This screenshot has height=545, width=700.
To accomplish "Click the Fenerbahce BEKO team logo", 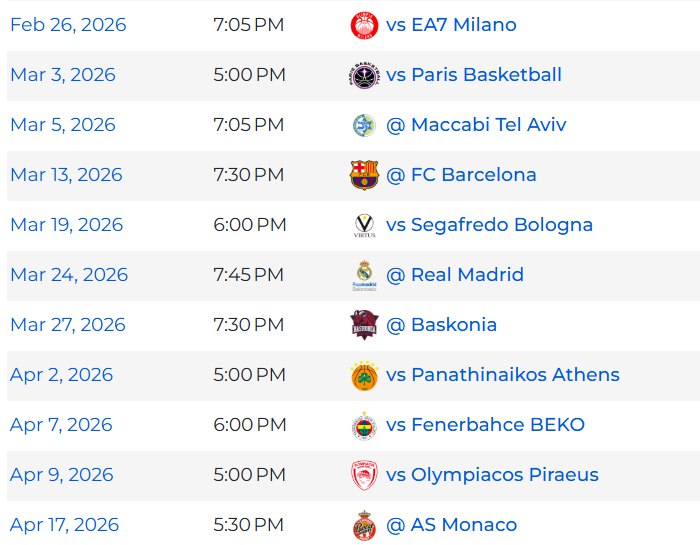I will pyautogui.click(x=364, y=425).
